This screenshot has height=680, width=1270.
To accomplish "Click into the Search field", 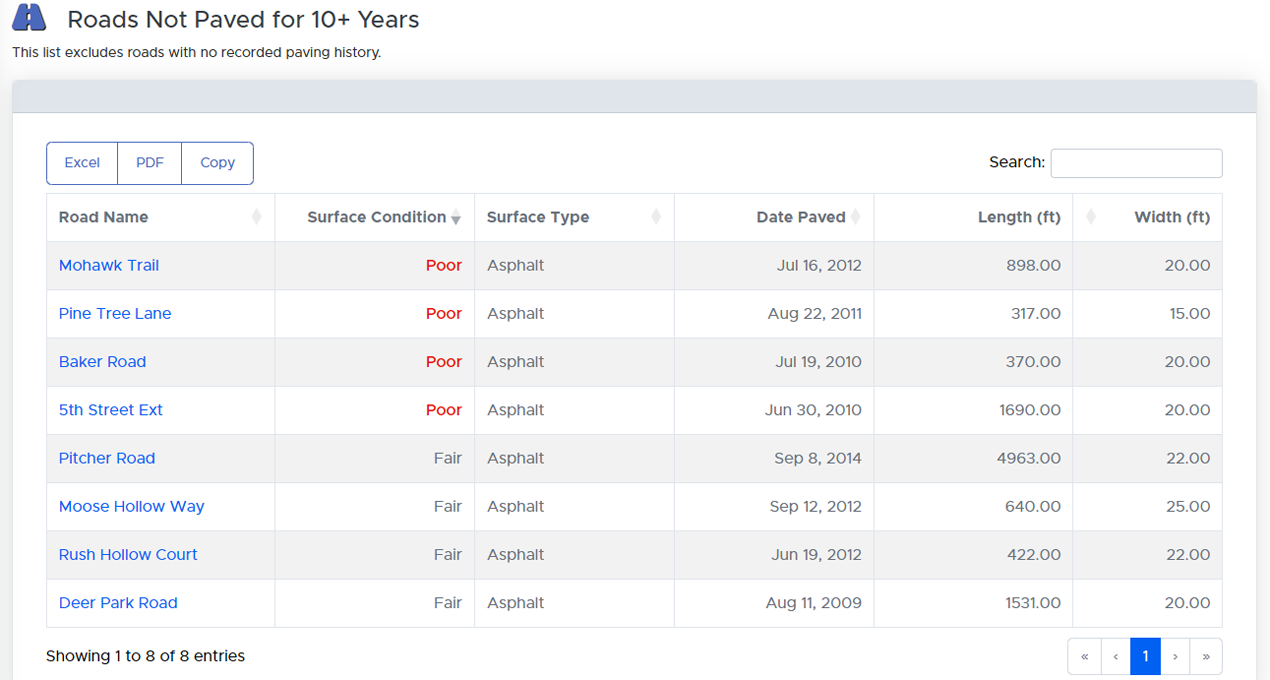I will [x=1136, y=163].
